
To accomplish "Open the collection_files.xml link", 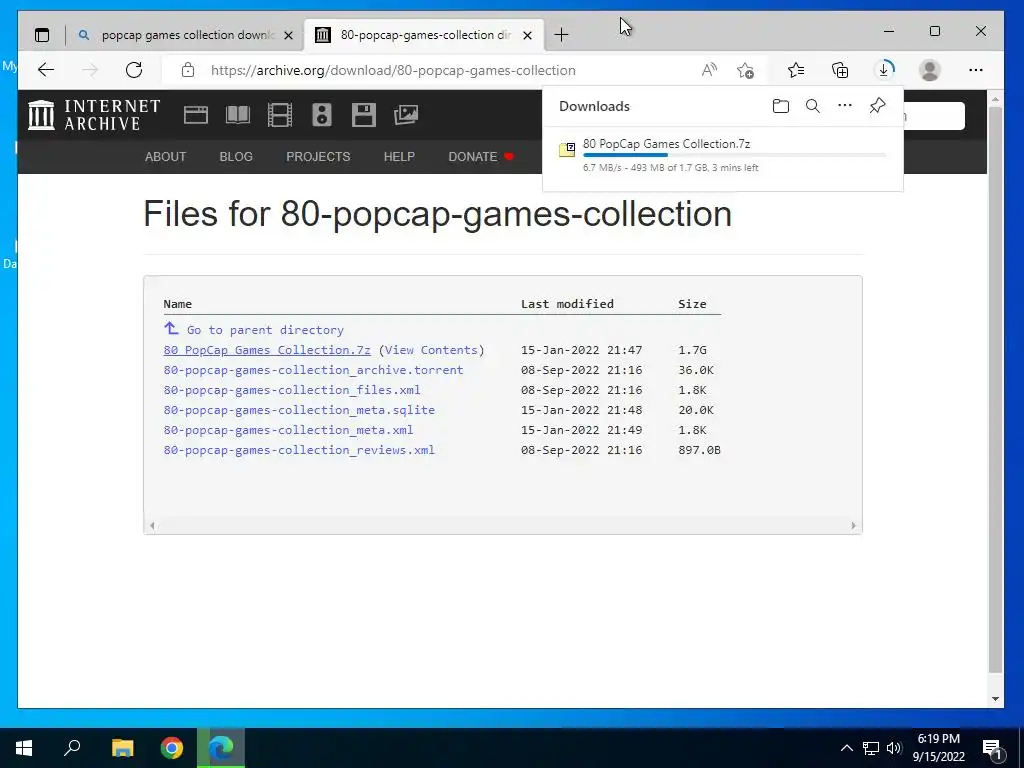I will tap(292, 390).
